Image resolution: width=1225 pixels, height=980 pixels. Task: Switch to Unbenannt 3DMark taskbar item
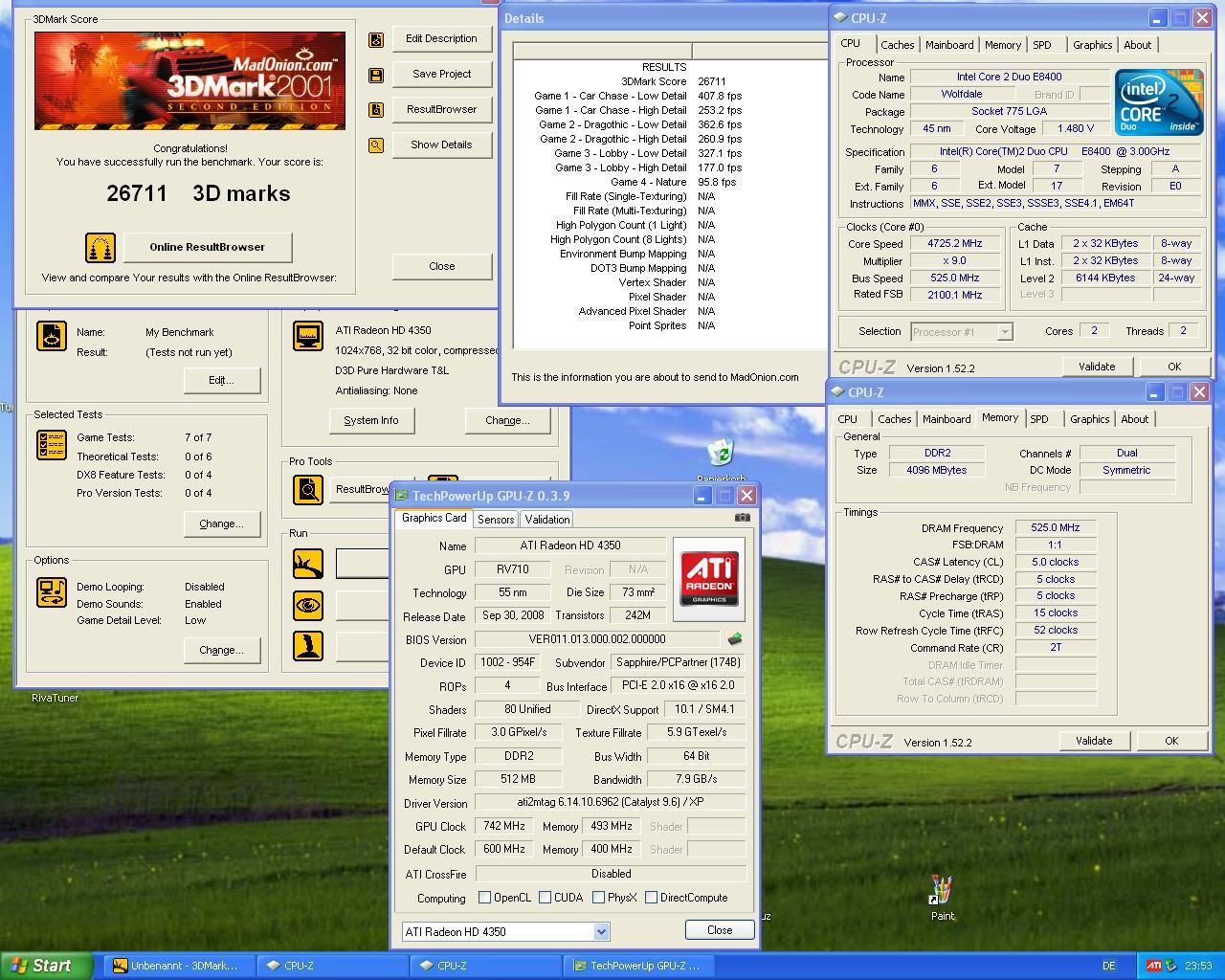tap(180, 966)
